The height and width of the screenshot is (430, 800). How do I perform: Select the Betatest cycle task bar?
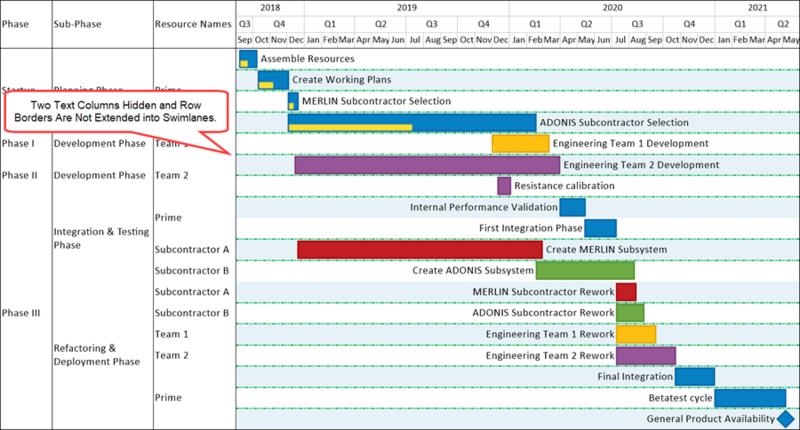750,398
